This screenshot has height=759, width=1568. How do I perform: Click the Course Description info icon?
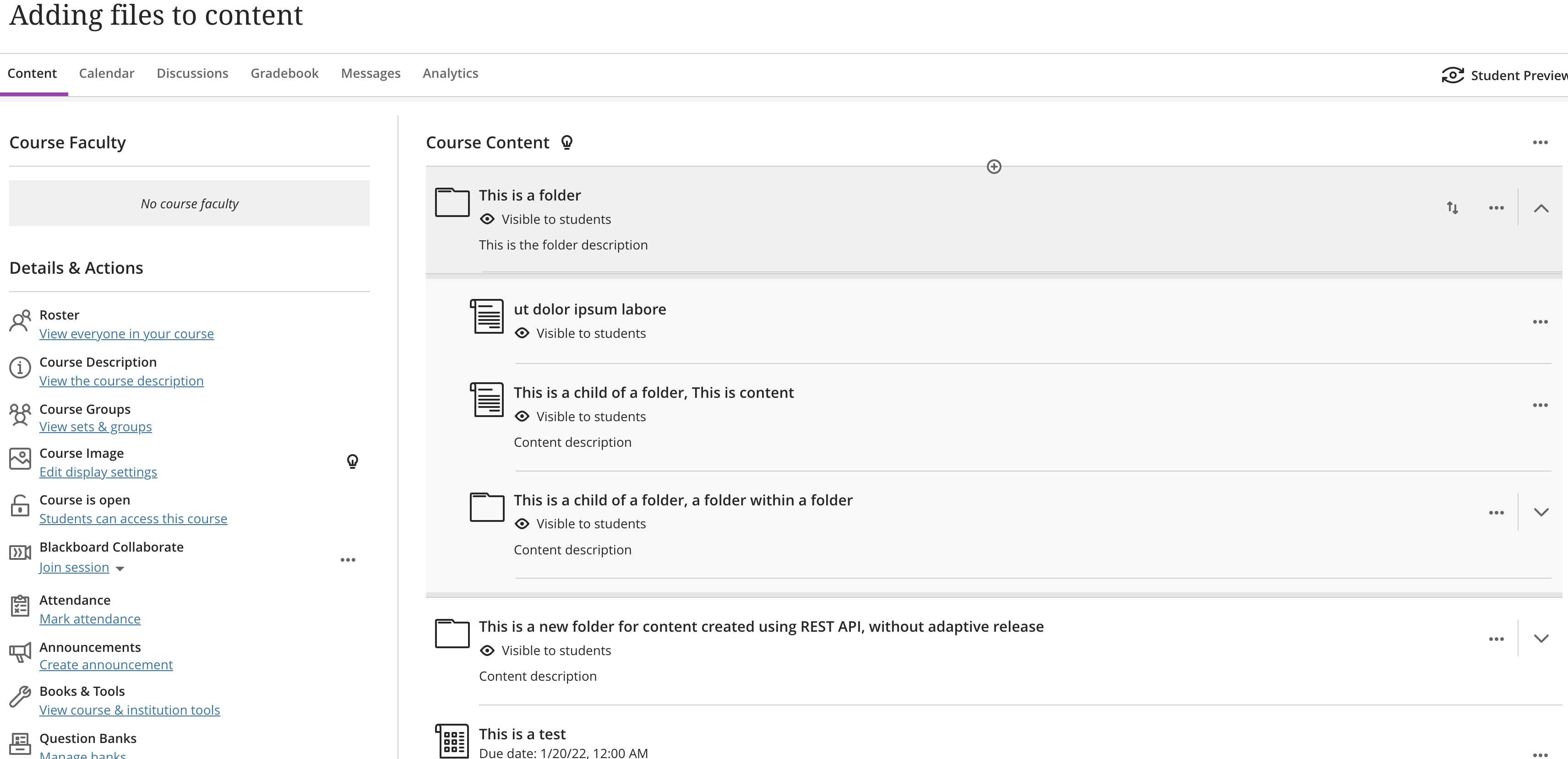coord(20,368)
